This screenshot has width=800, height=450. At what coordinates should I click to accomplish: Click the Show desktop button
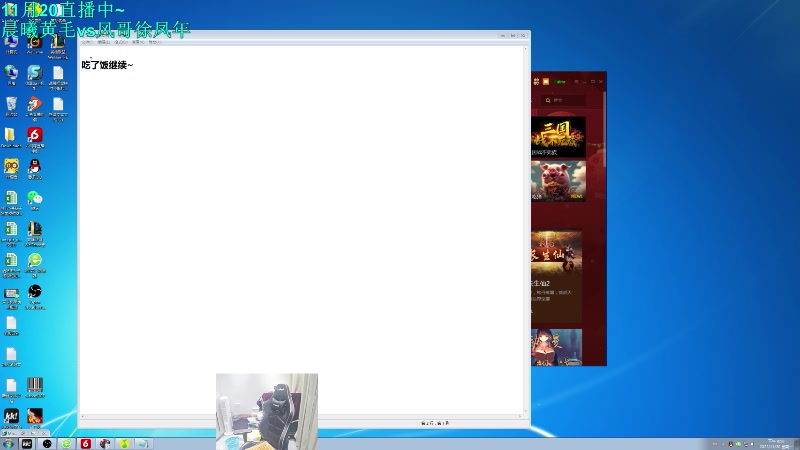(797, 444)
